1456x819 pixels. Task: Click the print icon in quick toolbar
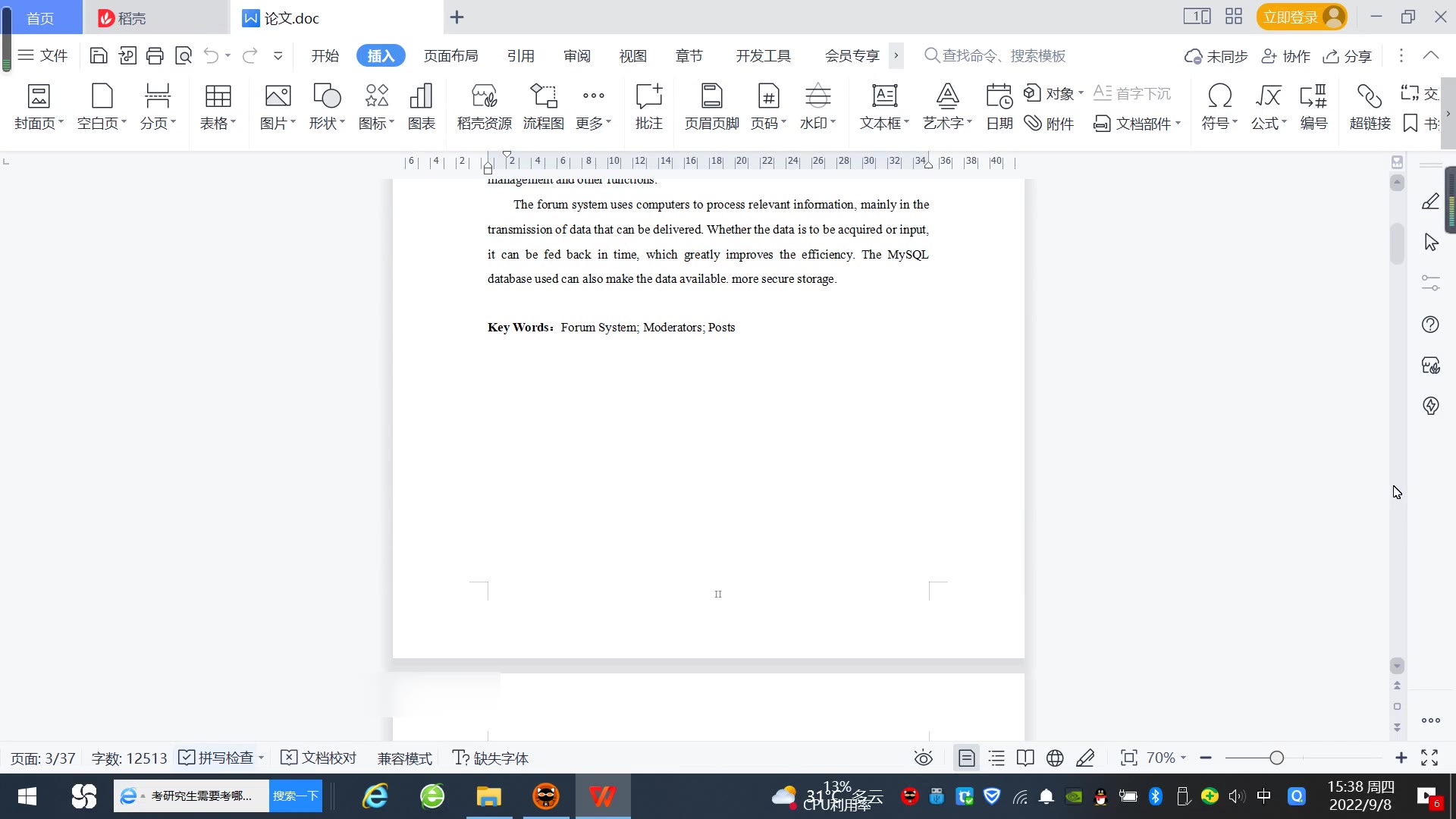click(155, 55)
